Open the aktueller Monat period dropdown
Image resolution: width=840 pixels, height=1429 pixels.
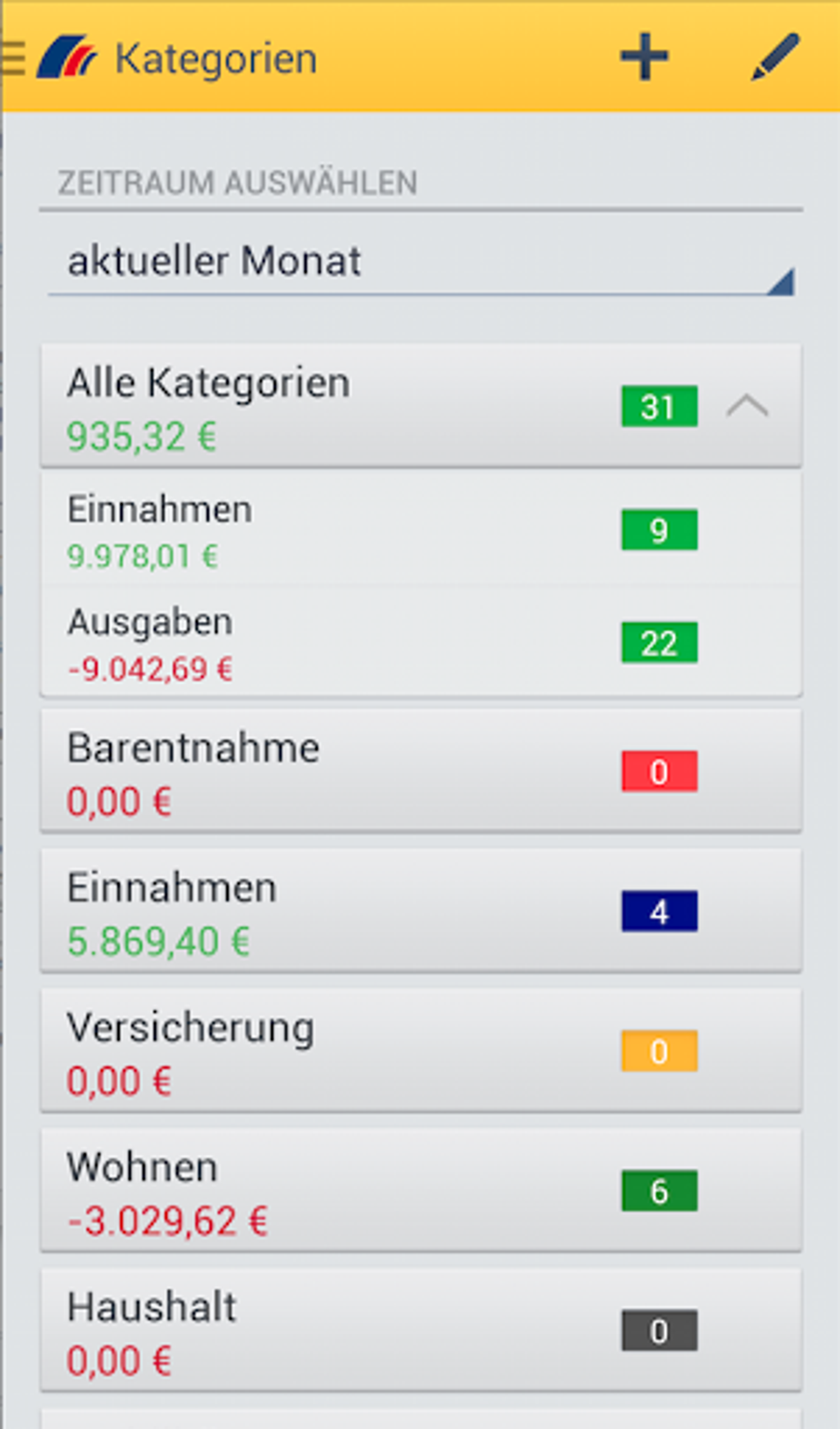click(x=420, y=264)
